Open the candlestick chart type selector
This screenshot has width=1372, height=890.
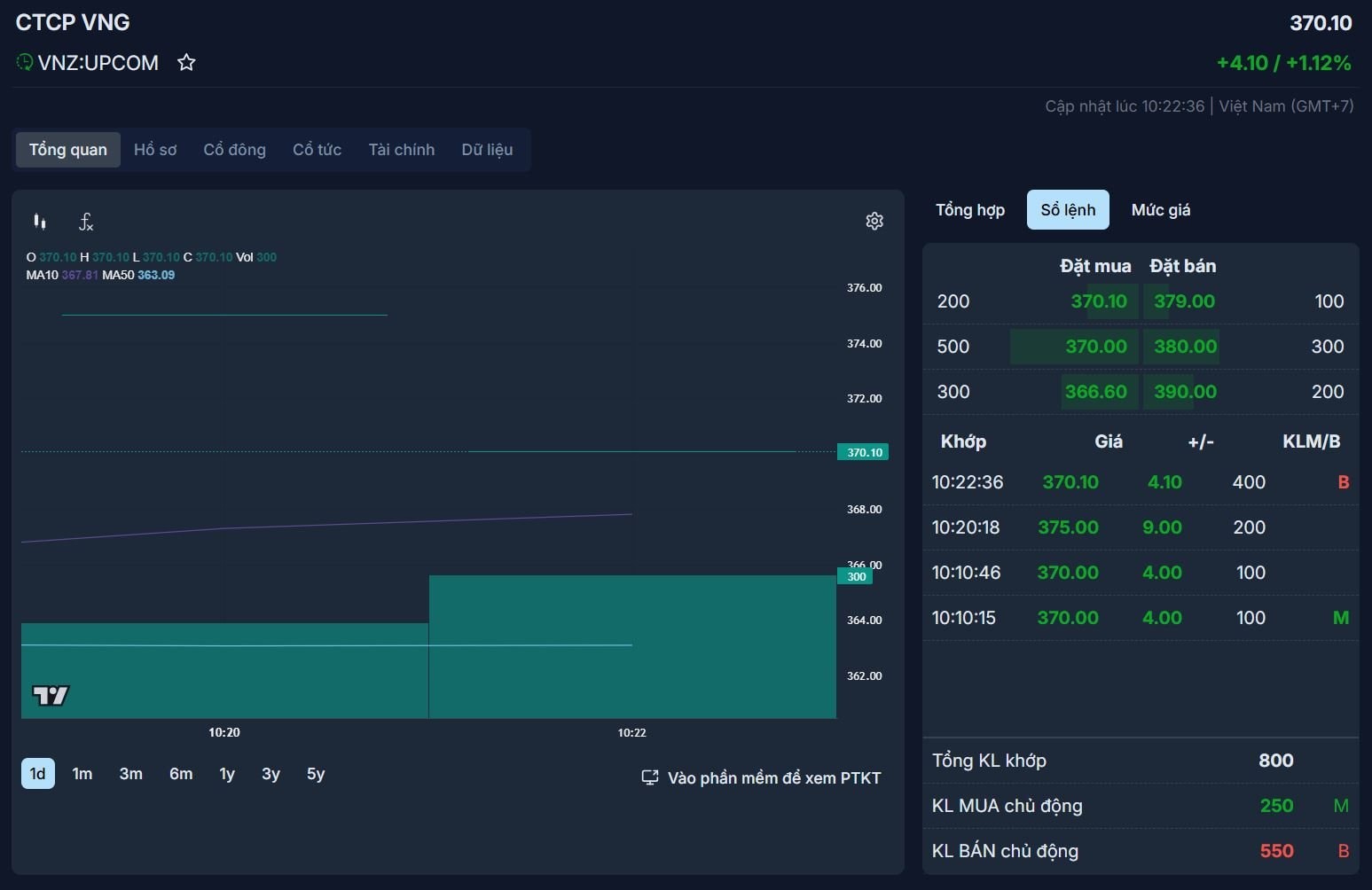[x=40, y=222]
